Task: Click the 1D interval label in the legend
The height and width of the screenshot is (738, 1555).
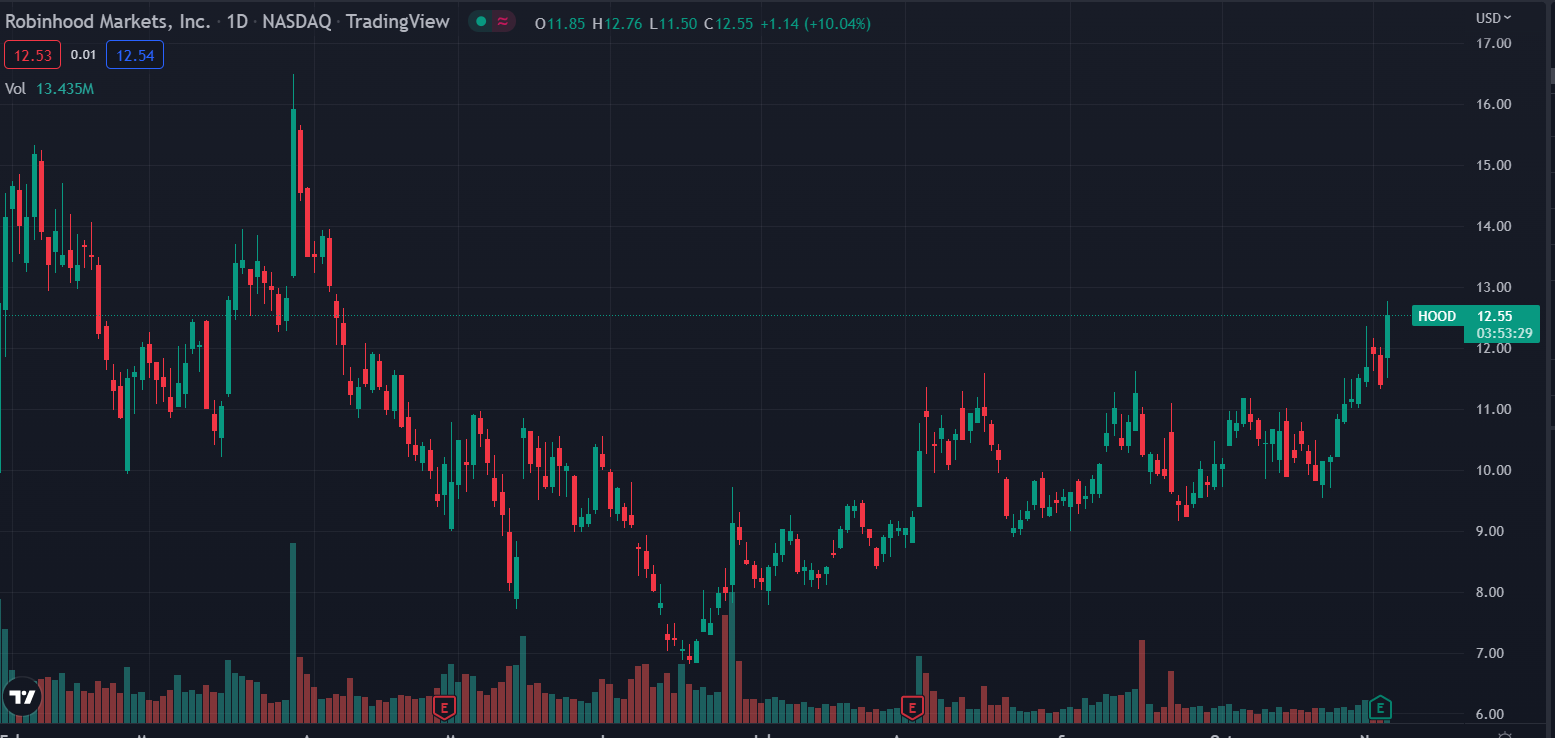Action: pos(237,21)
